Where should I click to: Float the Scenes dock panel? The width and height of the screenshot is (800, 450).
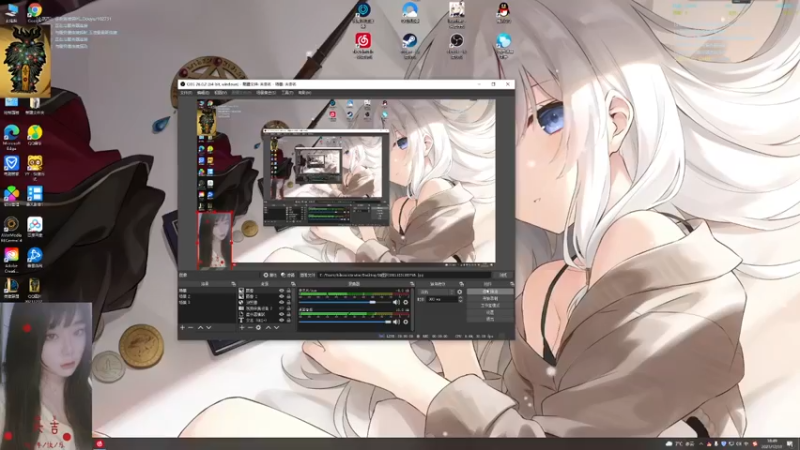(x=234, y=284)
